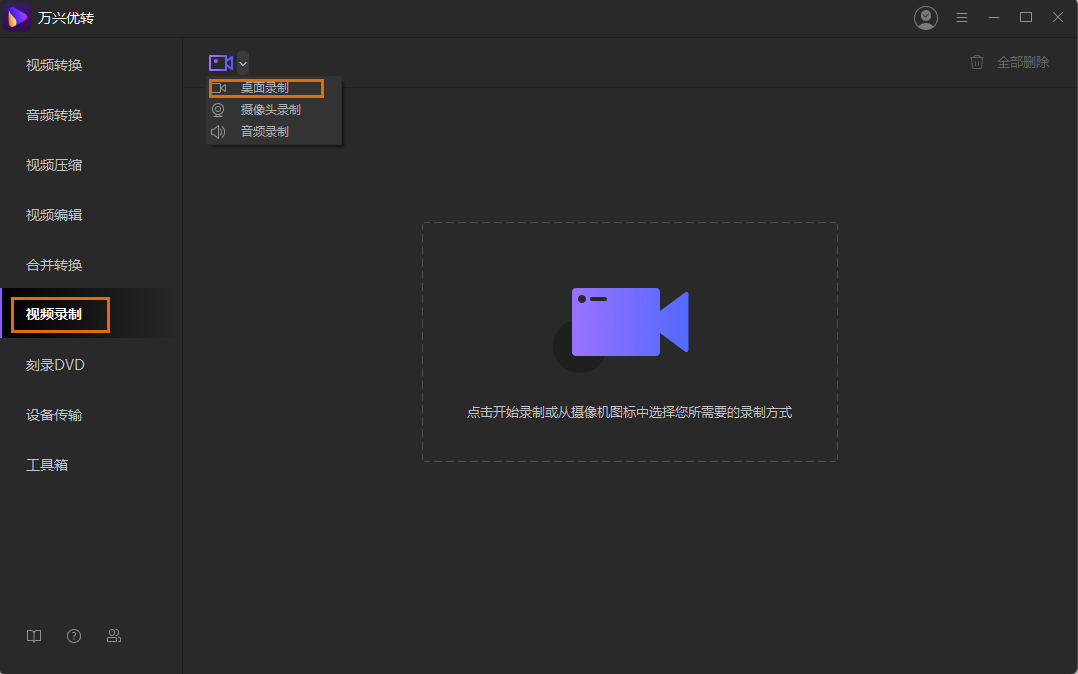Choose 摄像头录制 webcam recording option
The height and width of the screenshot is (674, 1078).
(x=270, y=110)
